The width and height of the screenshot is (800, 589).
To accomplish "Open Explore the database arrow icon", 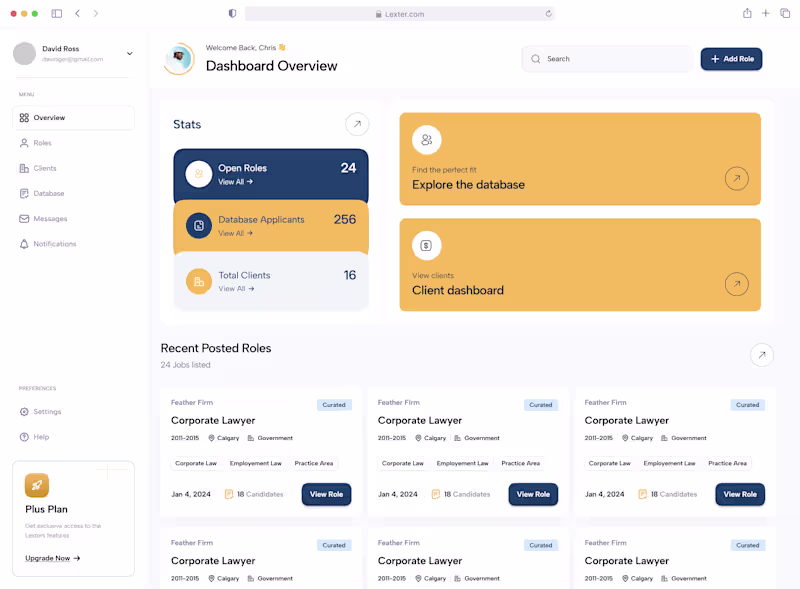I will coord(737,179).
